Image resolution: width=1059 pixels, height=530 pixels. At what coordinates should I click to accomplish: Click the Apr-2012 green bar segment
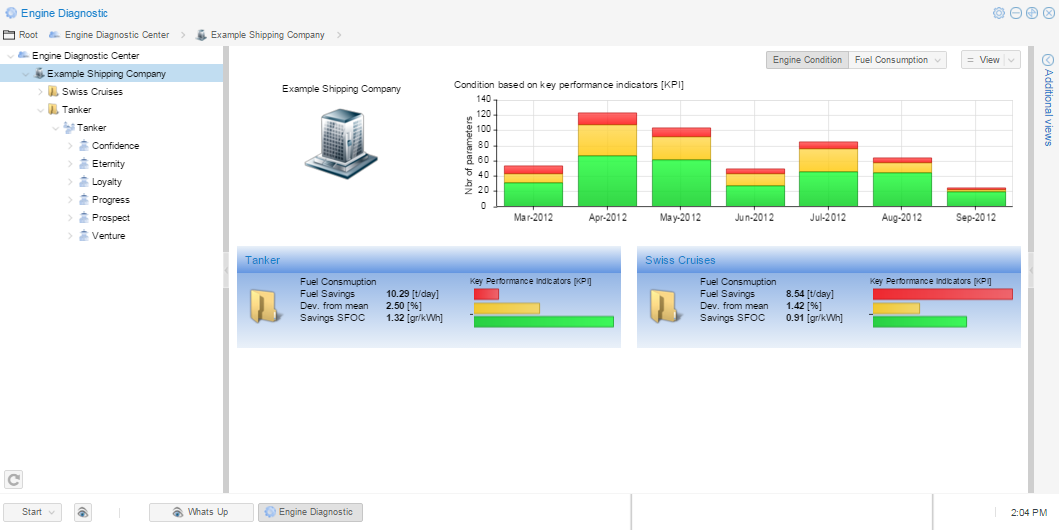(x=608, y=181)
